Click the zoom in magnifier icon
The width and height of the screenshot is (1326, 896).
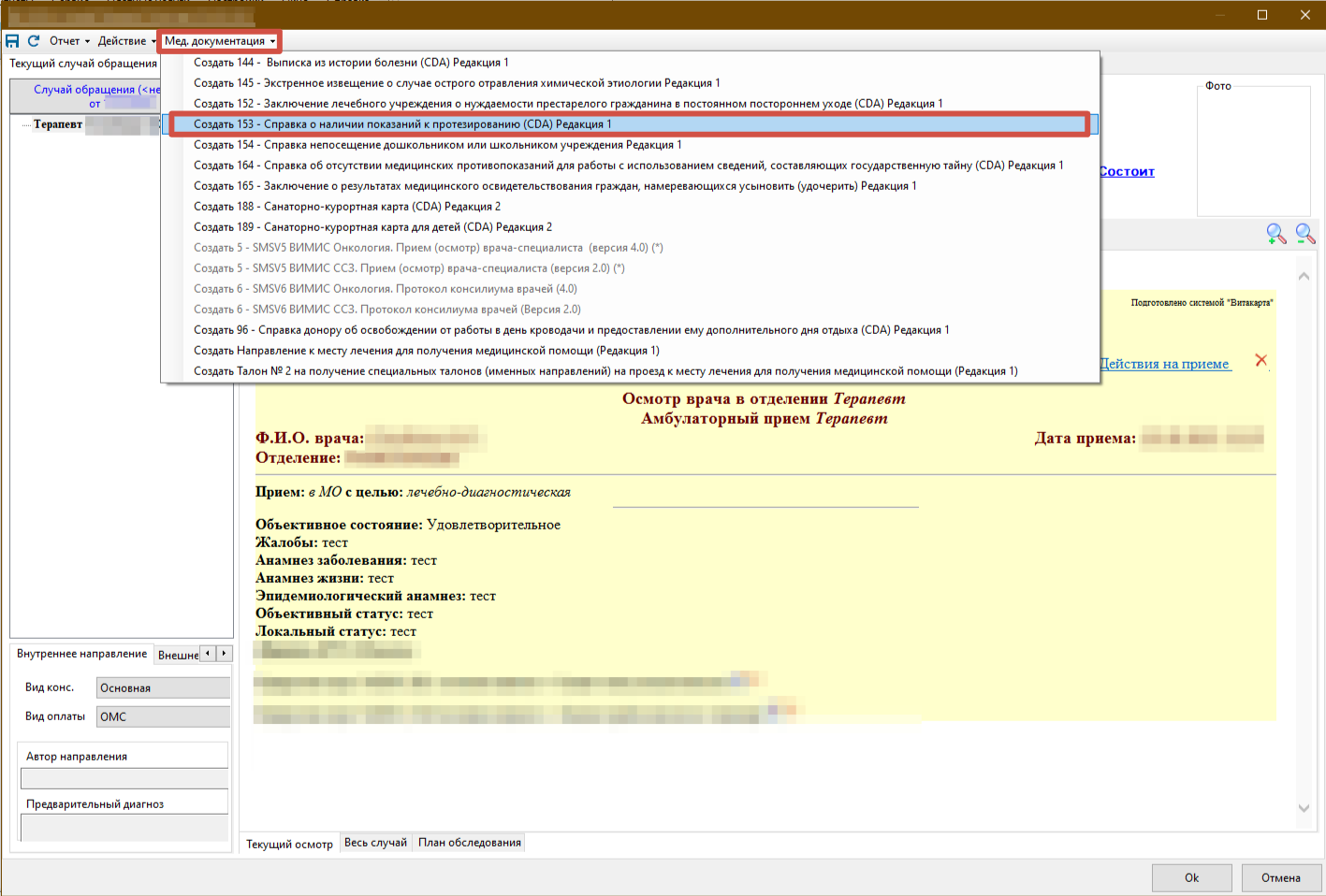pyautogui.click(x=1275, y=234)
